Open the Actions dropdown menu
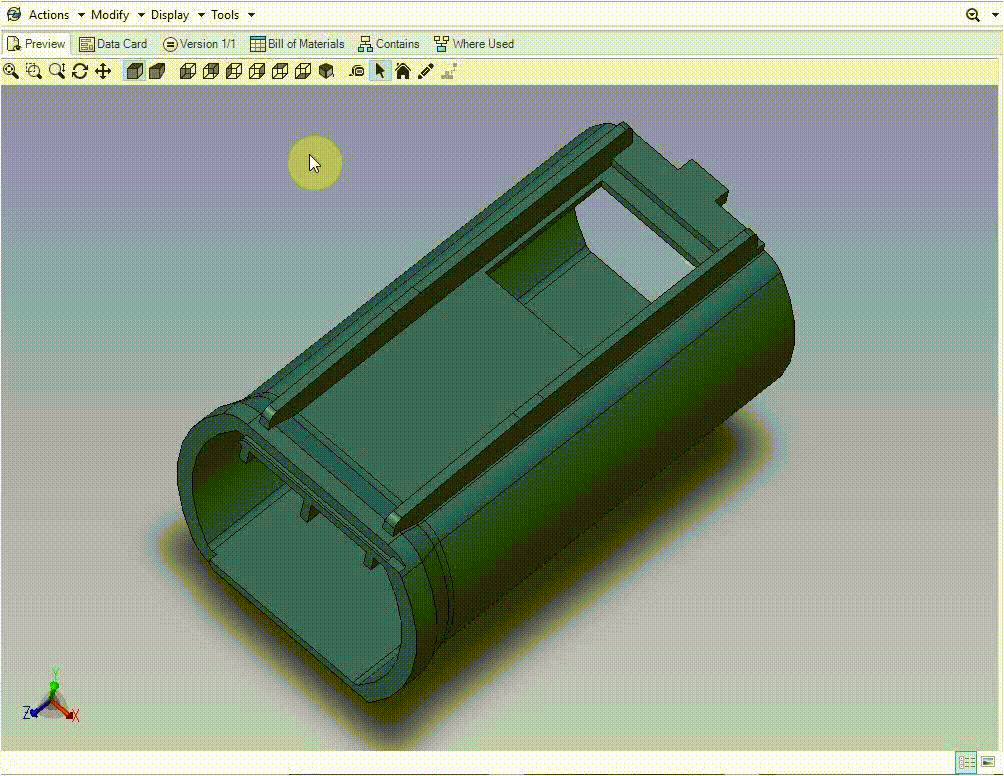Viewport: 1004px width, 776px height. click(x=49, y=15)
